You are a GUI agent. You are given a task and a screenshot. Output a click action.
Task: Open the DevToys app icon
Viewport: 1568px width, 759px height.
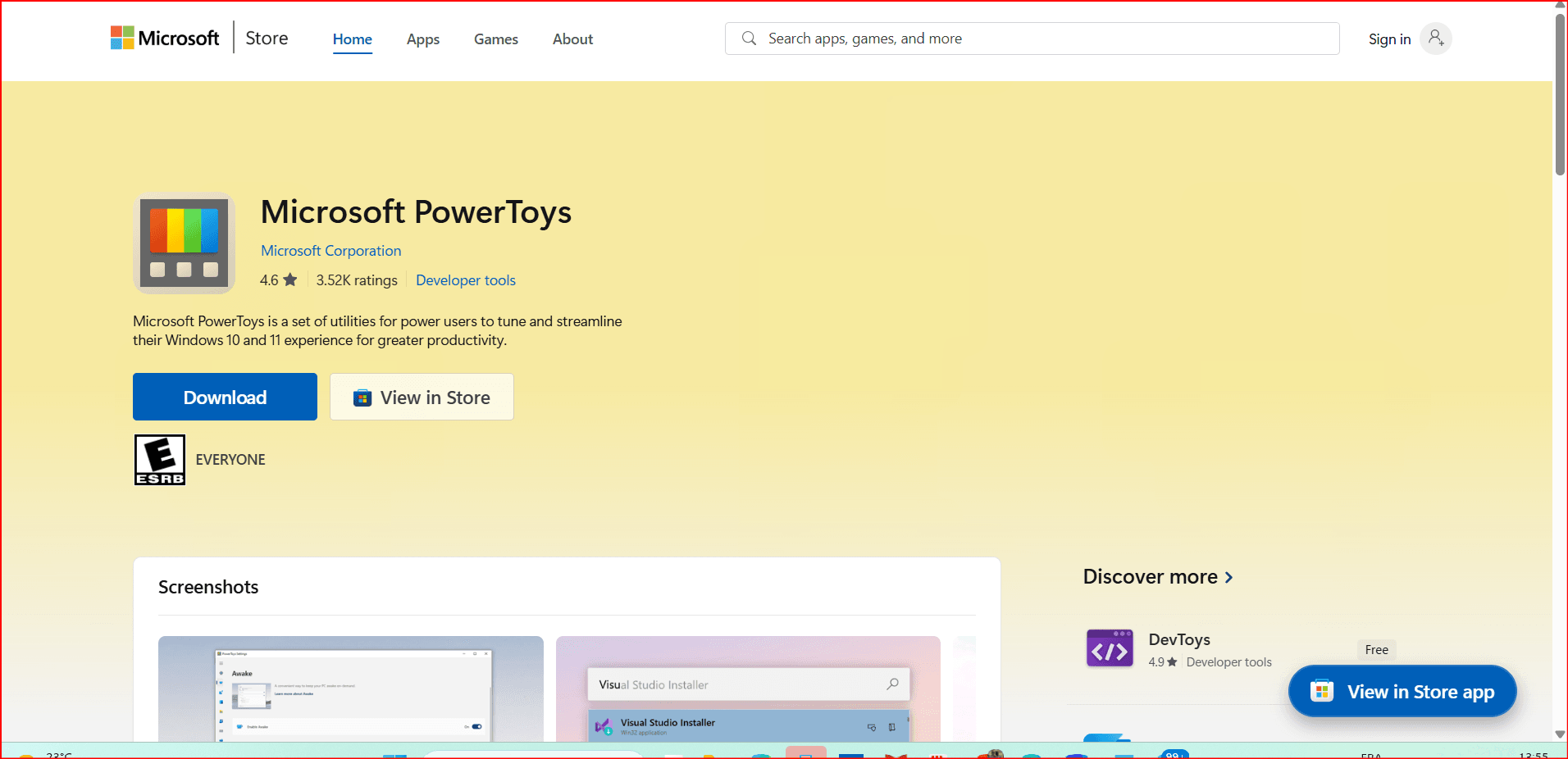pyautogui.click(x=1110, y=649)
